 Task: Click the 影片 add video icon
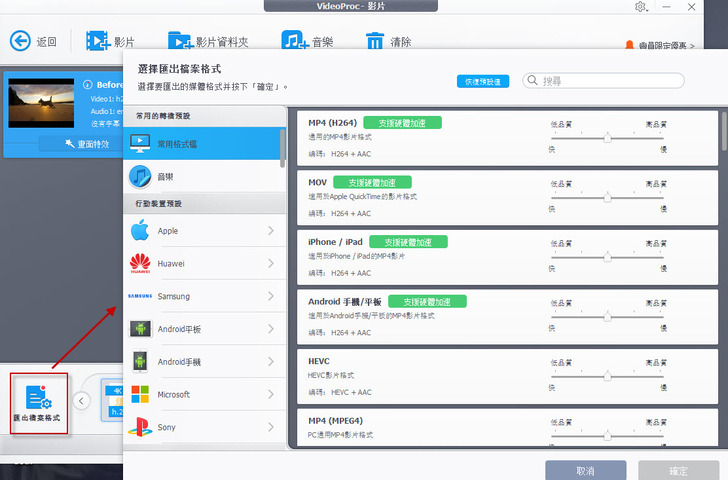click(97, 41)
